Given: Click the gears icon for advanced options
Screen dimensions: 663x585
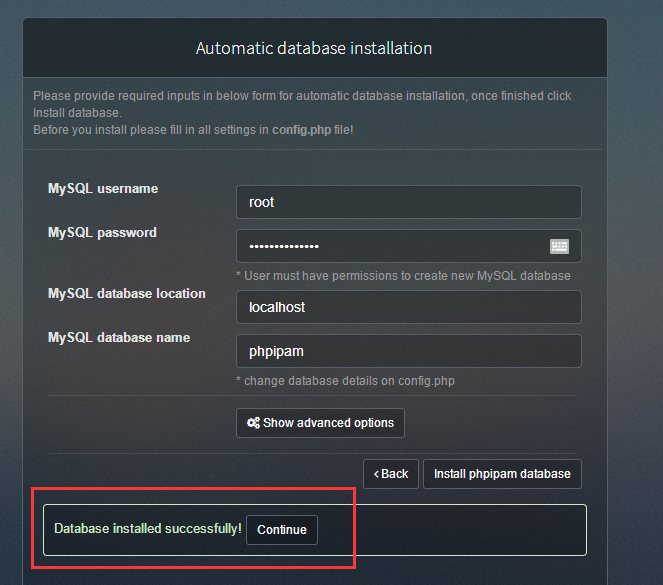Looking at the screenshot, I should 254,423.
